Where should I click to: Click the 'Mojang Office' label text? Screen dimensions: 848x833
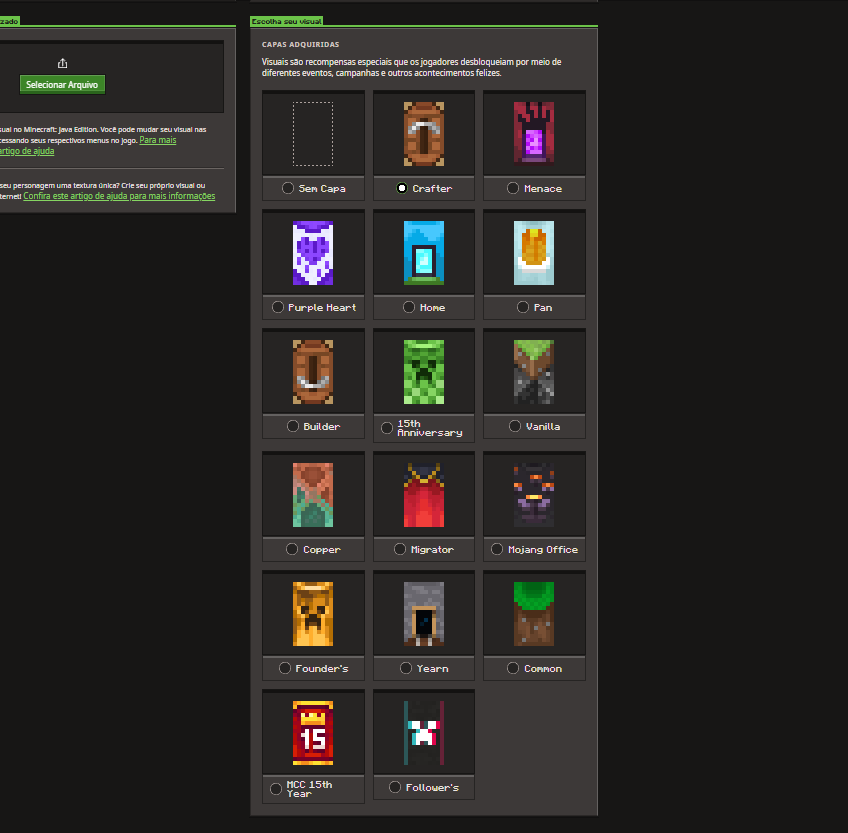(543, 550)
